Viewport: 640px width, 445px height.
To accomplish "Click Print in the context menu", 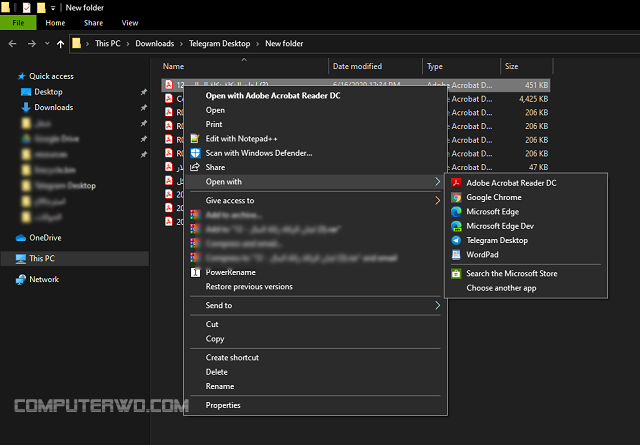I will [214, 124].
